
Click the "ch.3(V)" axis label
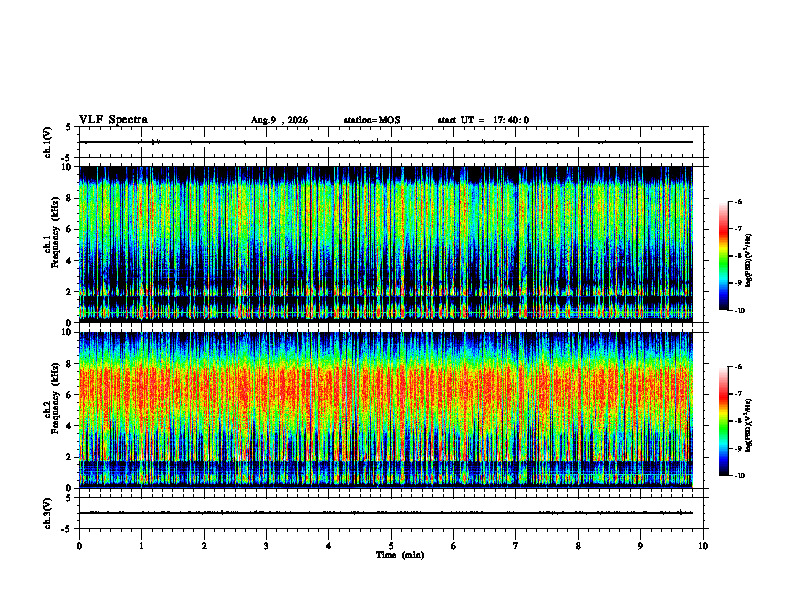tap(48, 514)
